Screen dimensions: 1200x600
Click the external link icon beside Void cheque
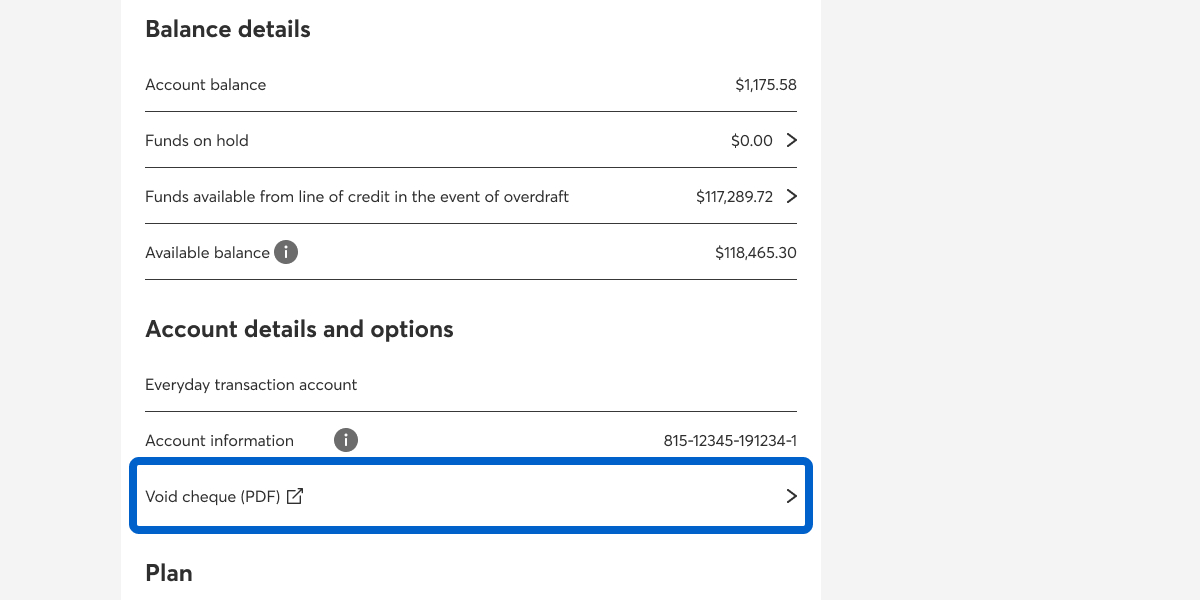click(x=295, y=496)
